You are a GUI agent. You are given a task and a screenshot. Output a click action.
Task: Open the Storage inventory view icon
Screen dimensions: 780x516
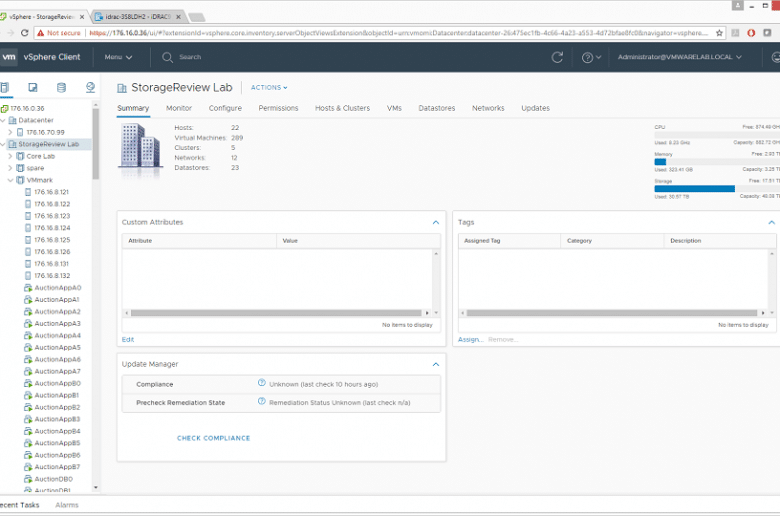61,88
